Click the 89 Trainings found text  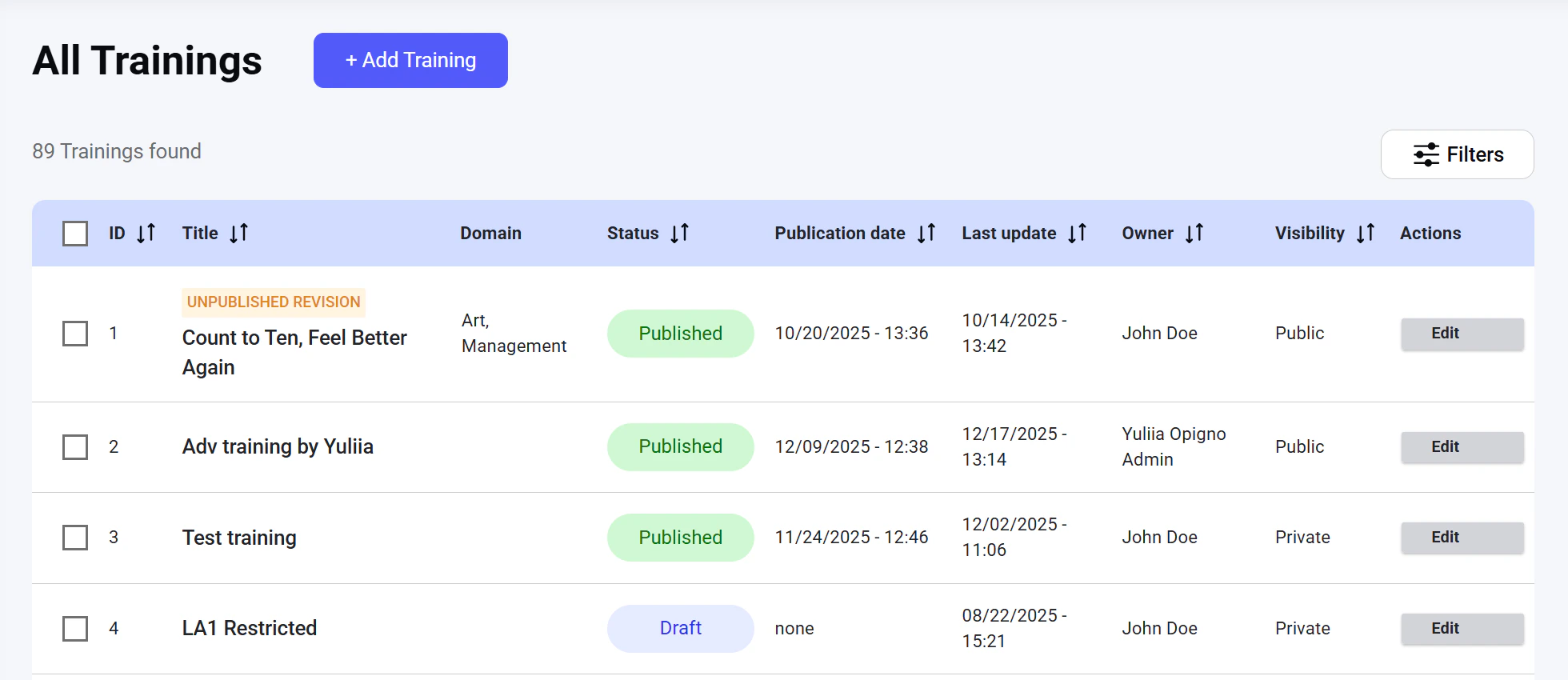pos(117,151)
